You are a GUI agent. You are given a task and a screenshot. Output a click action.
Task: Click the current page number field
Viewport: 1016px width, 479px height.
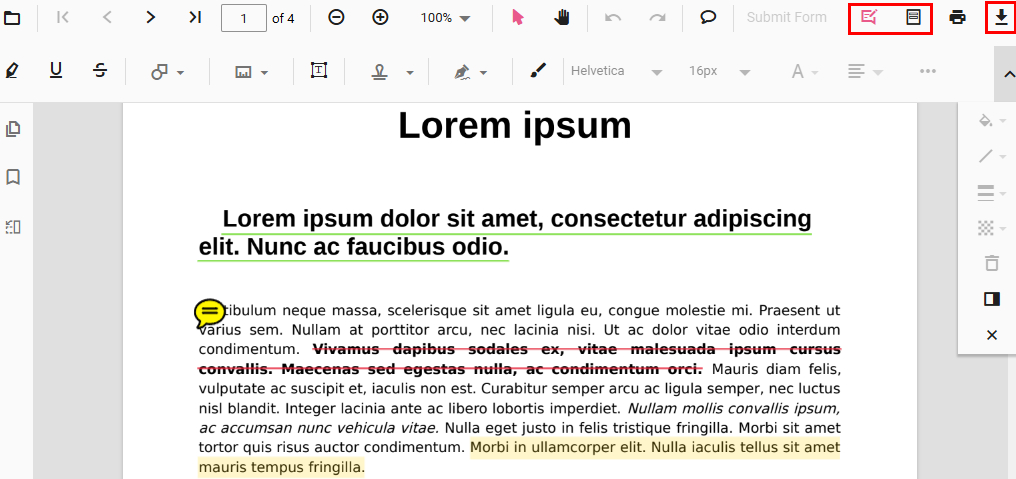[244, 18]
